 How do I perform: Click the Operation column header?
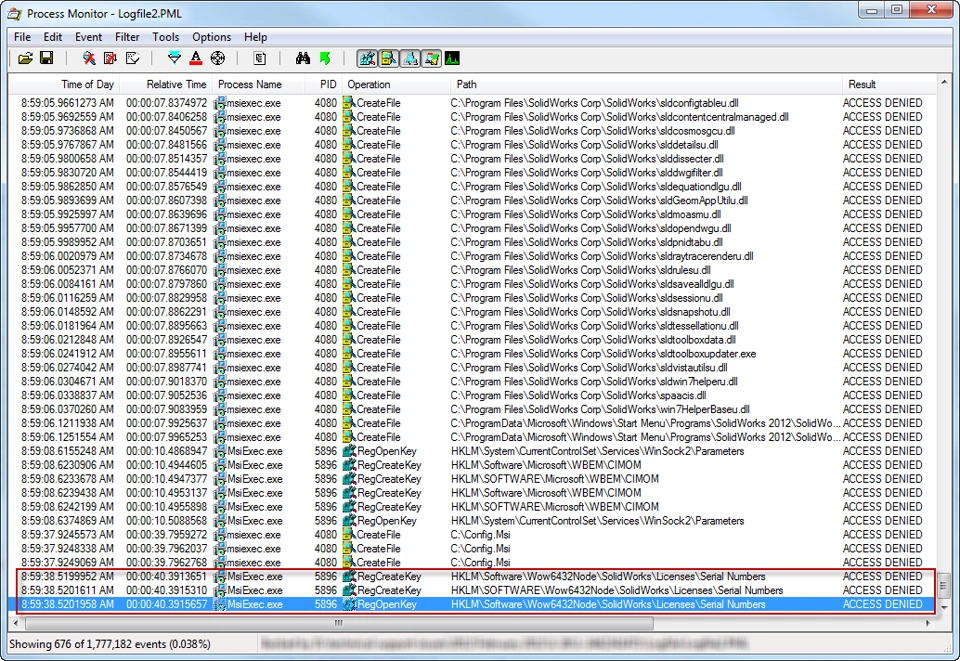click(x=395, y=84)
